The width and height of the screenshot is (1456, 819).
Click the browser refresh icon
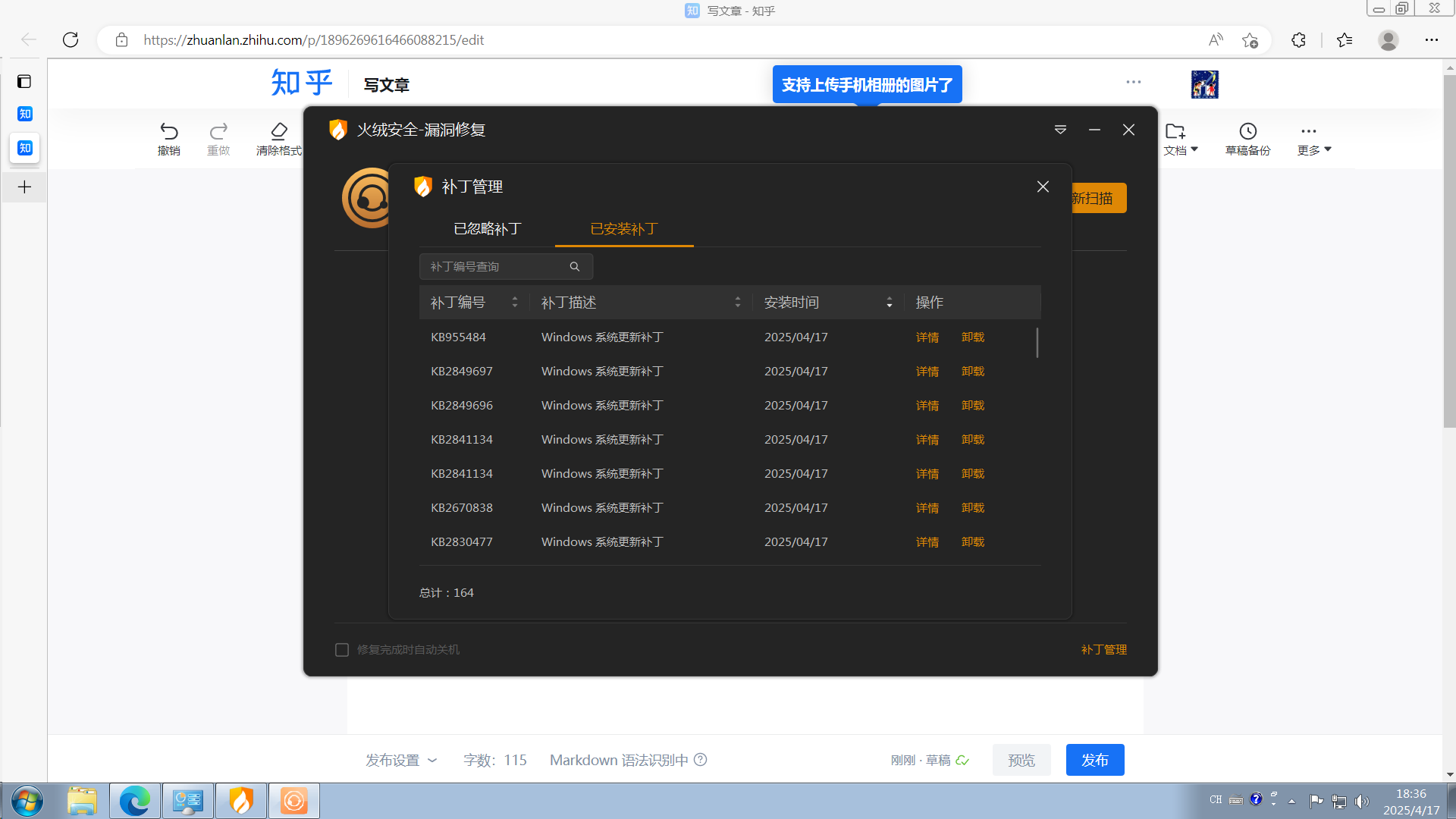click(70, 39)
